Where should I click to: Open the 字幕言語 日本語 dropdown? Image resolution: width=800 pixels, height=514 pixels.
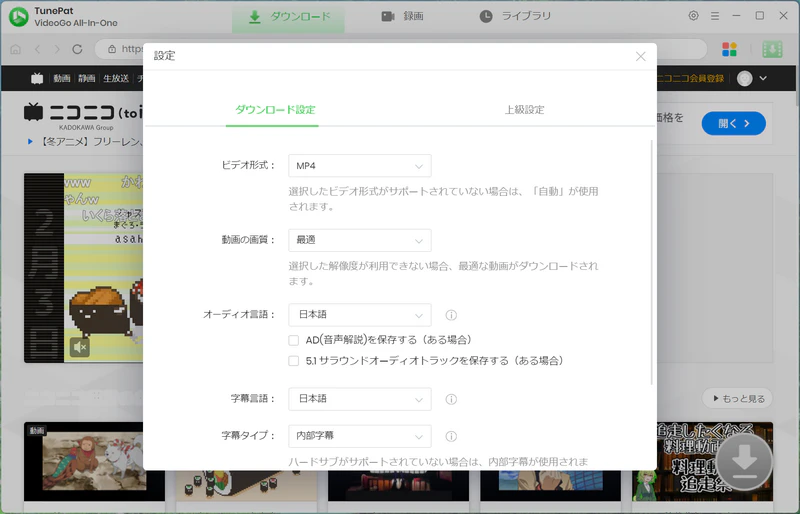point(360,399)
